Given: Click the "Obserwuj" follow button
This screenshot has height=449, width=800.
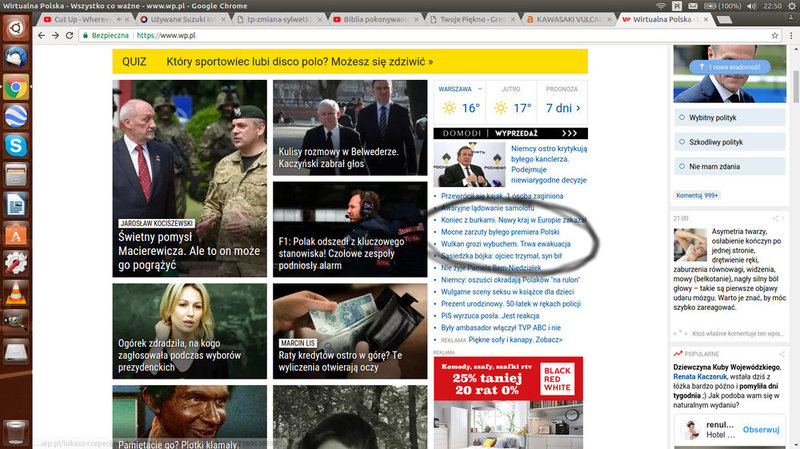Looking at the screenshot, I should (x=762, y=429).
